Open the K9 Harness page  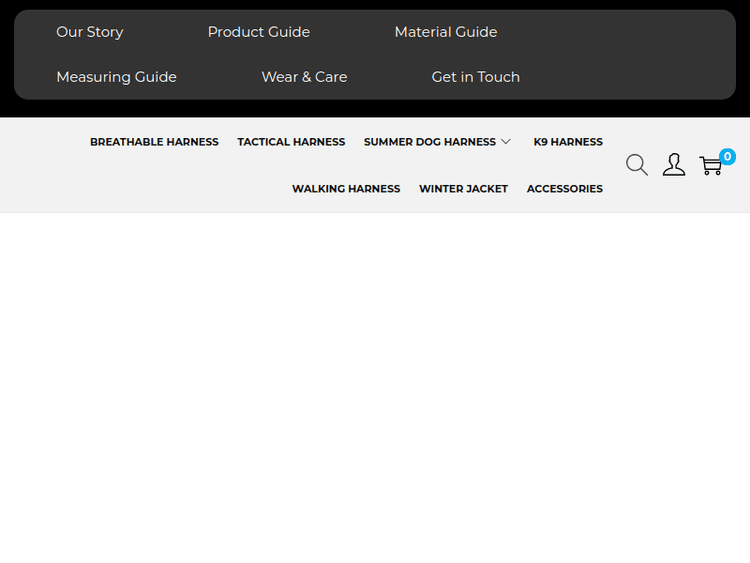tap(568, 142)
